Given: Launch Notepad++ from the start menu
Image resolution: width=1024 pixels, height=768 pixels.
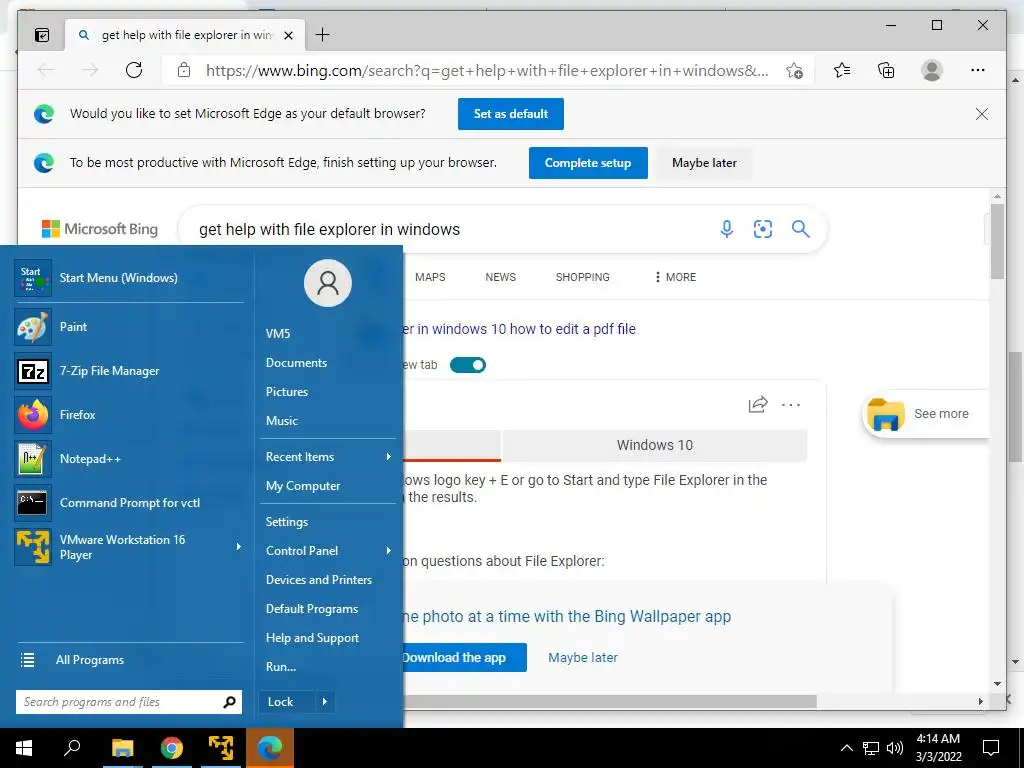Looking at the screenshot, I should 129,458.
